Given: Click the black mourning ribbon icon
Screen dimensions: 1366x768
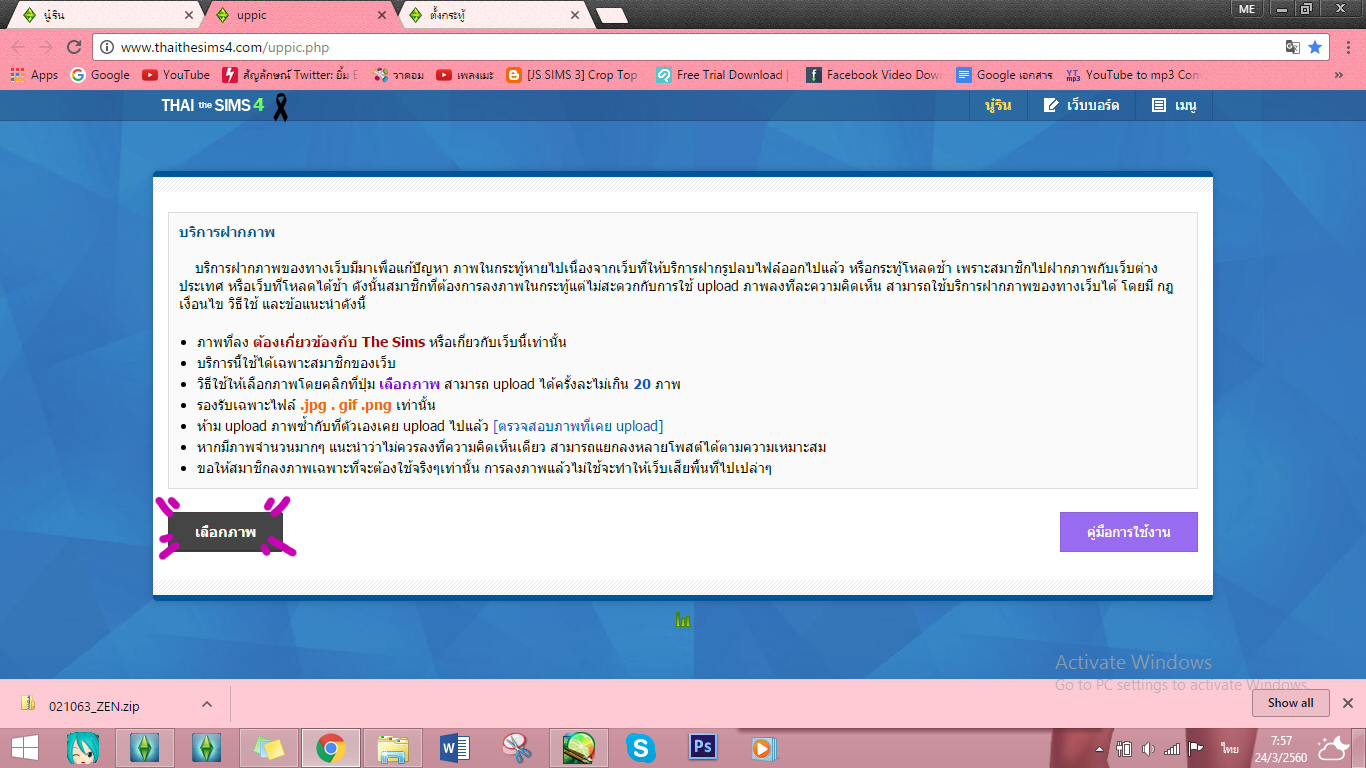Looking at the screenshot, I should coord(280,106).
